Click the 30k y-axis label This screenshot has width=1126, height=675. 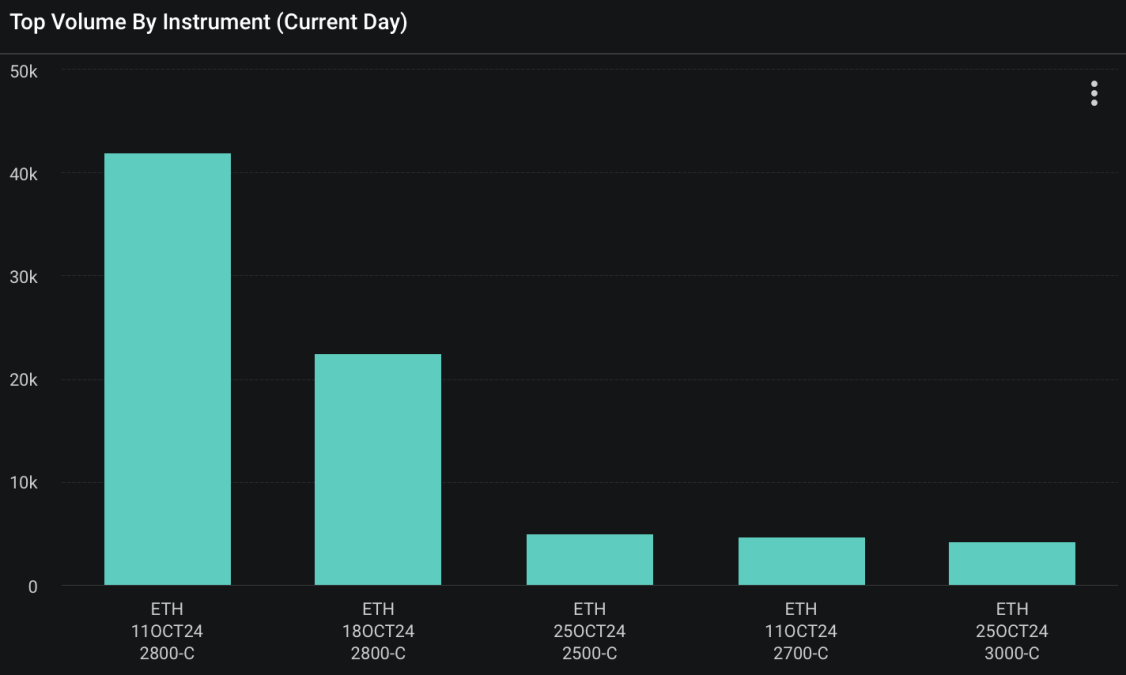(x=23, y=277)
